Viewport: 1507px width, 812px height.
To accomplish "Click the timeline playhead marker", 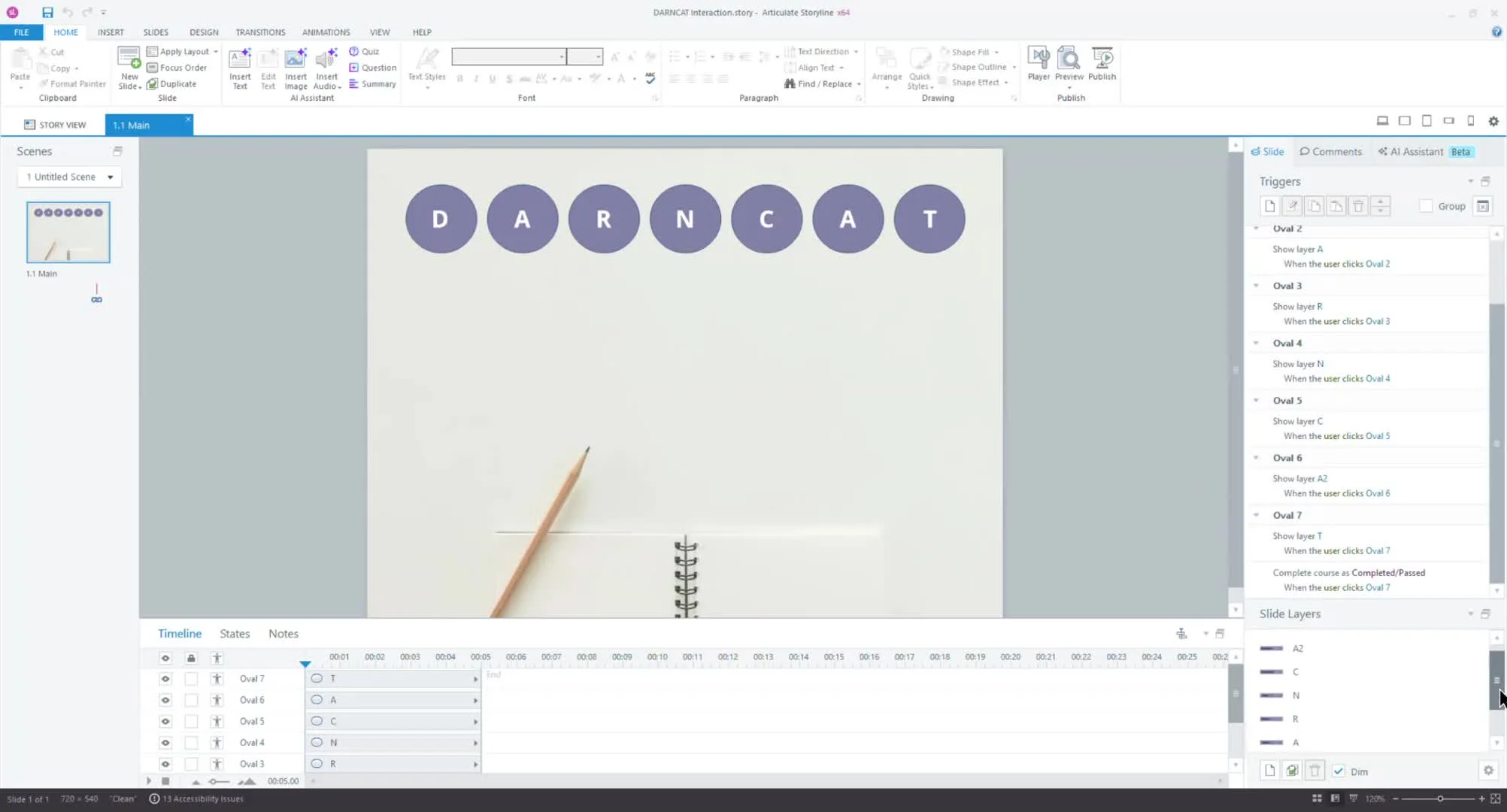I will coord(305,663).
